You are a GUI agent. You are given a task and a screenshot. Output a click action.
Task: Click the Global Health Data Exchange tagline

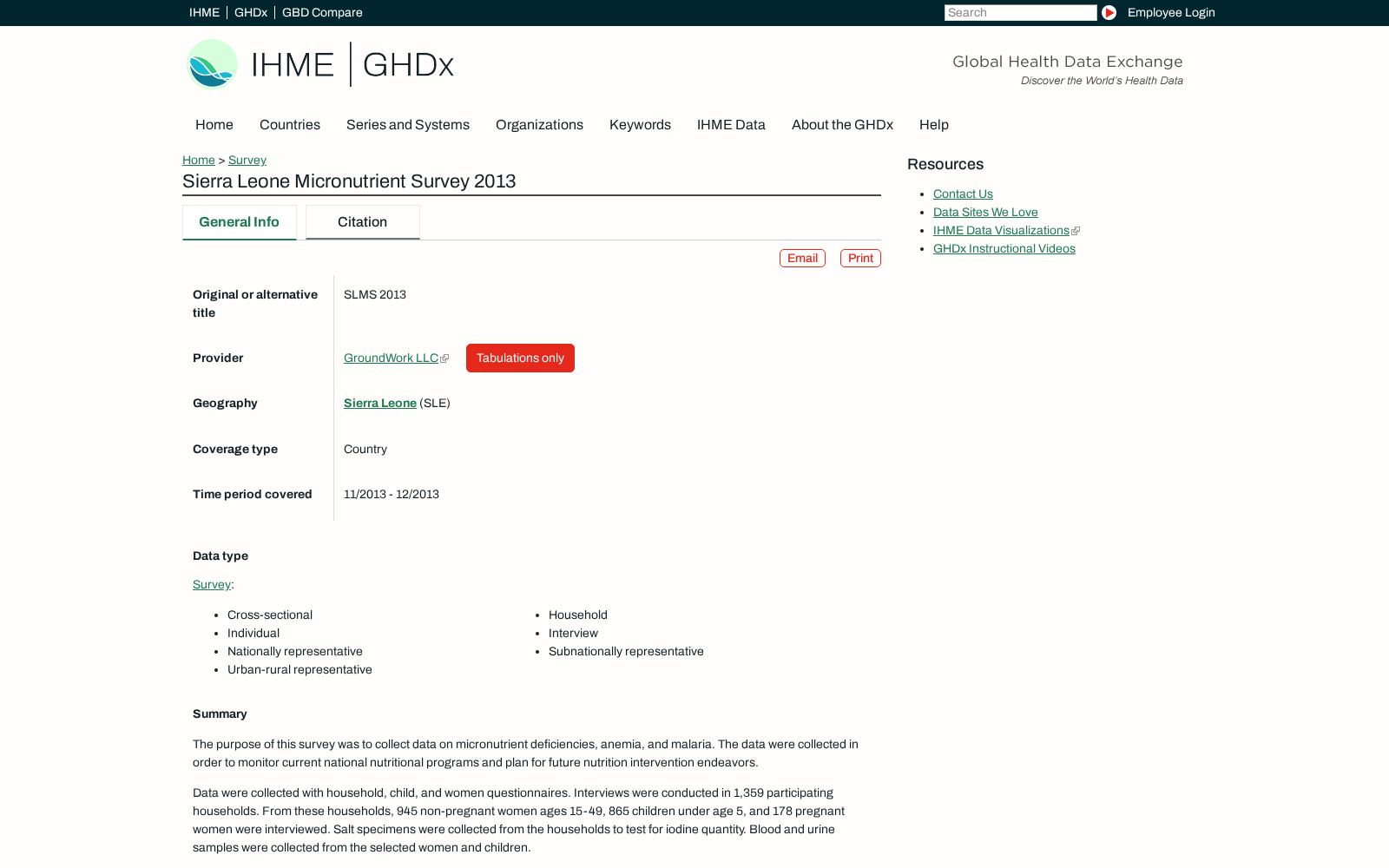point(1067,62)
